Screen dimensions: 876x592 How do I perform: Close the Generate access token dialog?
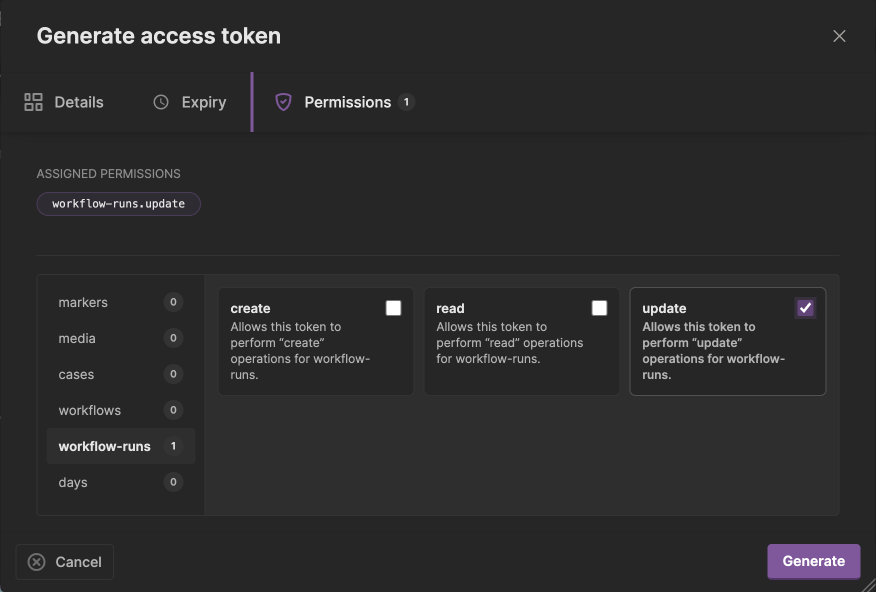(x=839, y=36)
